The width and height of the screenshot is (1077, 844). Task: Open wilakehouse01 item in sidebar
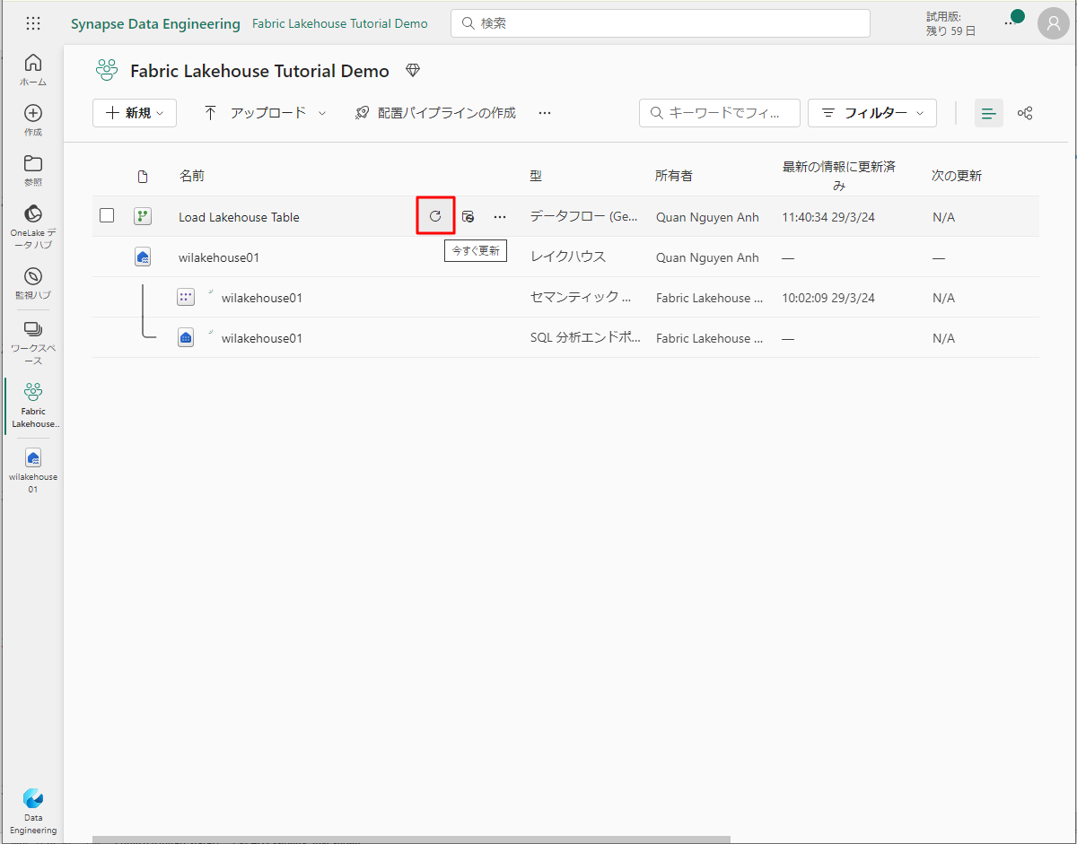point(33,470)
